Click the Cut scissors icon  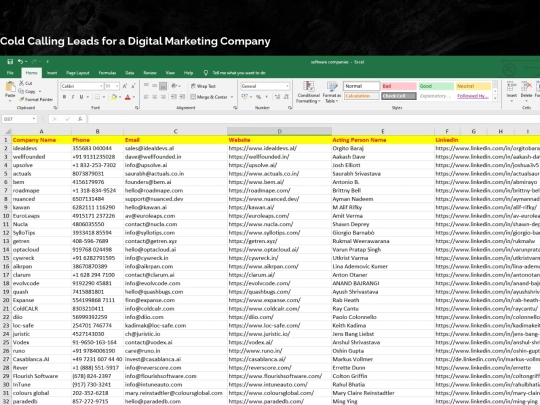(x=21, y=83)
